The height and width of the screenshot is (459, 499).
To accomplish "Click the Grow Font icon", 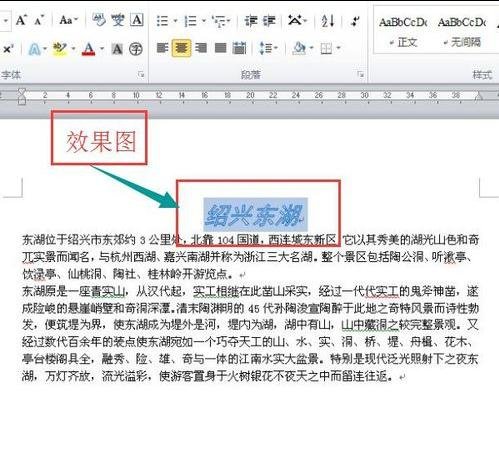I will point(21,20).
